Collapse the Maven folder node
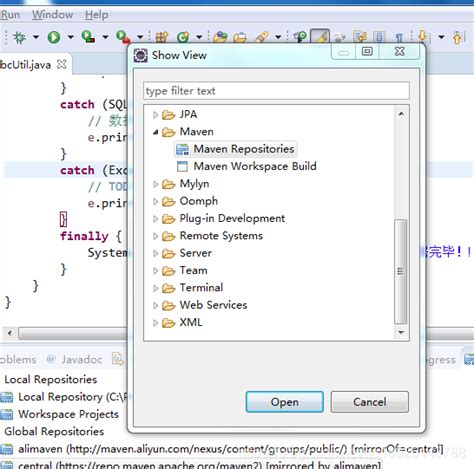Image resolution: width=474 pixels, height=469 pixels. click(x=155, y=132)
